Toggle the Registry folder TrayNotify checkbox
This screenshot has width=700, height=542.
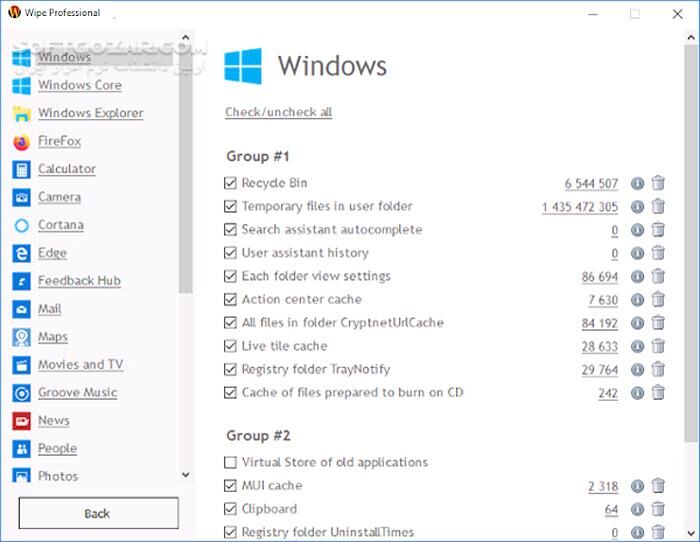(x=231, y=370)
